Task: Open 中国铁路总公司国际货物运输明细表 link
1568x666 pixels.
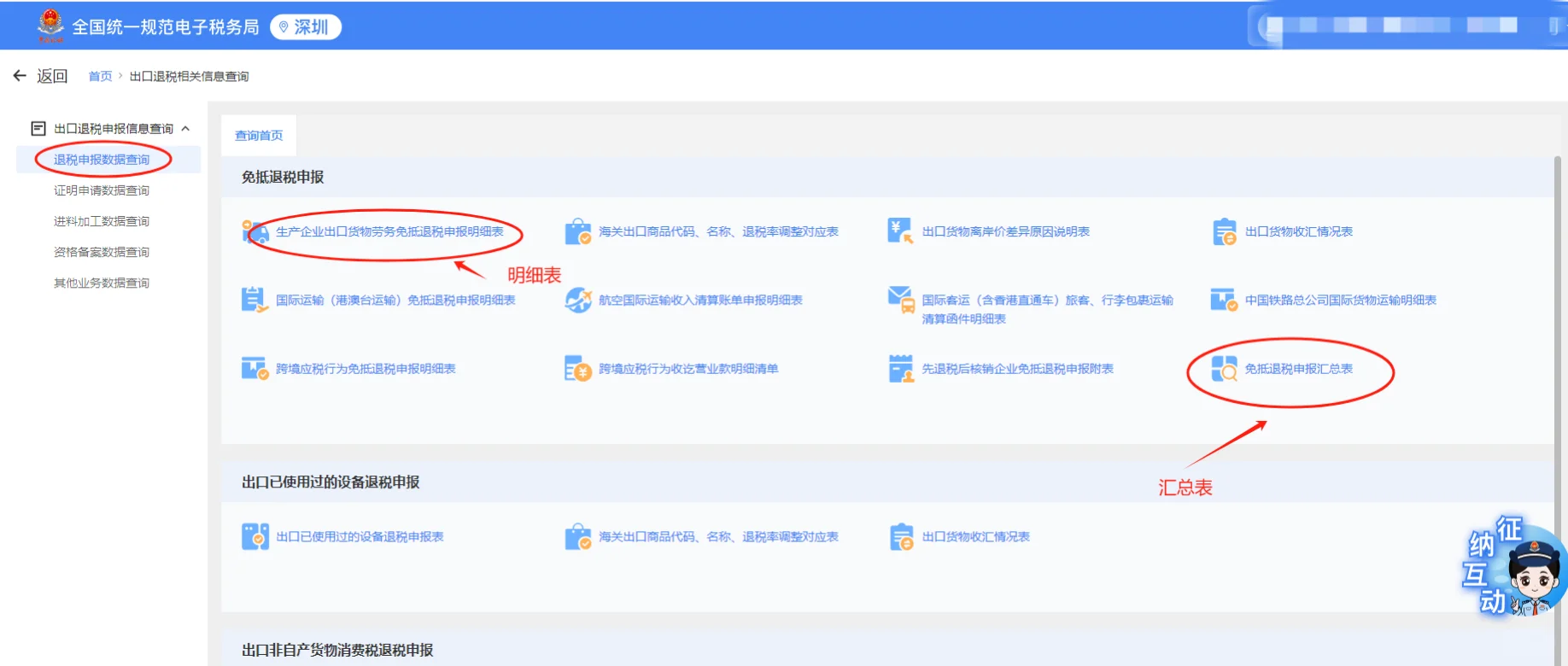Action: click(x=1340, y=300)
